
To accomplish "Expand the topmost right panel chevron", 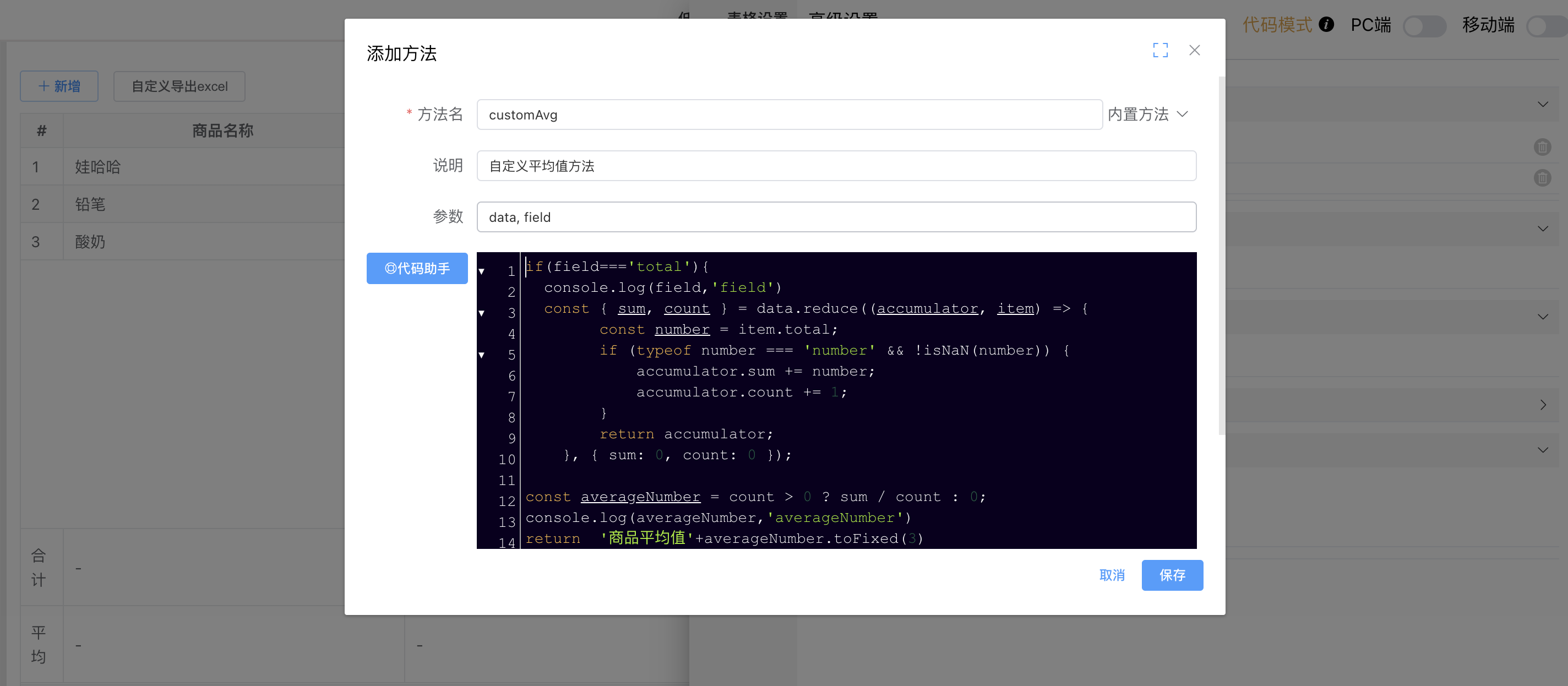I will pos(1542,105).
